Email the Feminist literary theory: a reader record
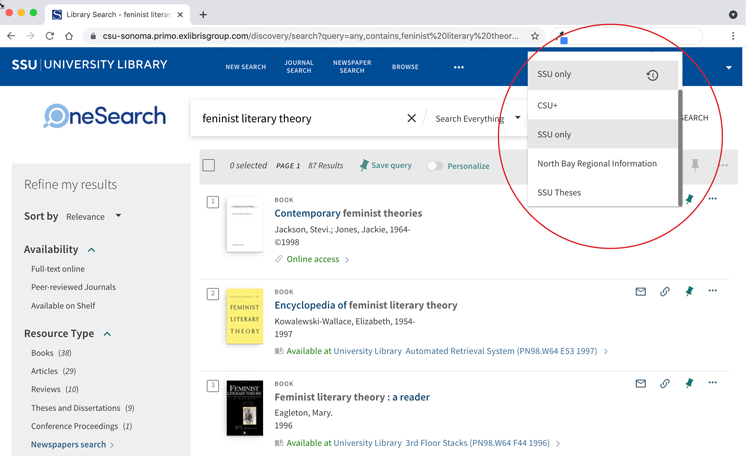Screen dimensions: 750x456 (640, 383)
